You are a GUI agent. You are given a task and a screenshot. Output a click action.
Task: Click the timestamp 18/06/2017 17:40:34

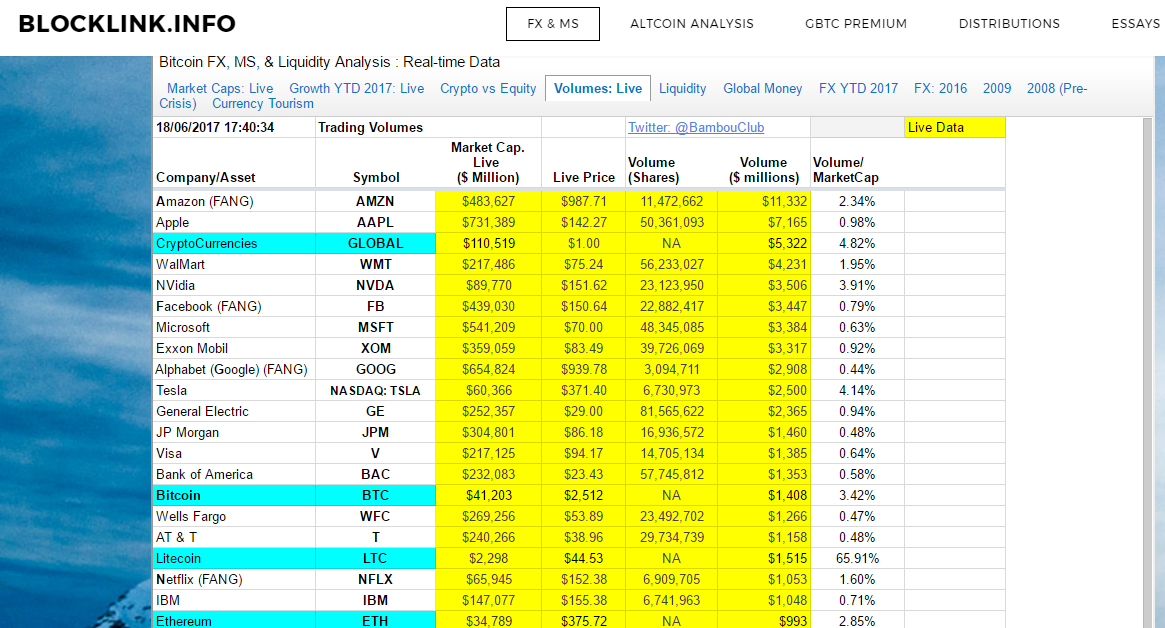[x=215, y=127]
